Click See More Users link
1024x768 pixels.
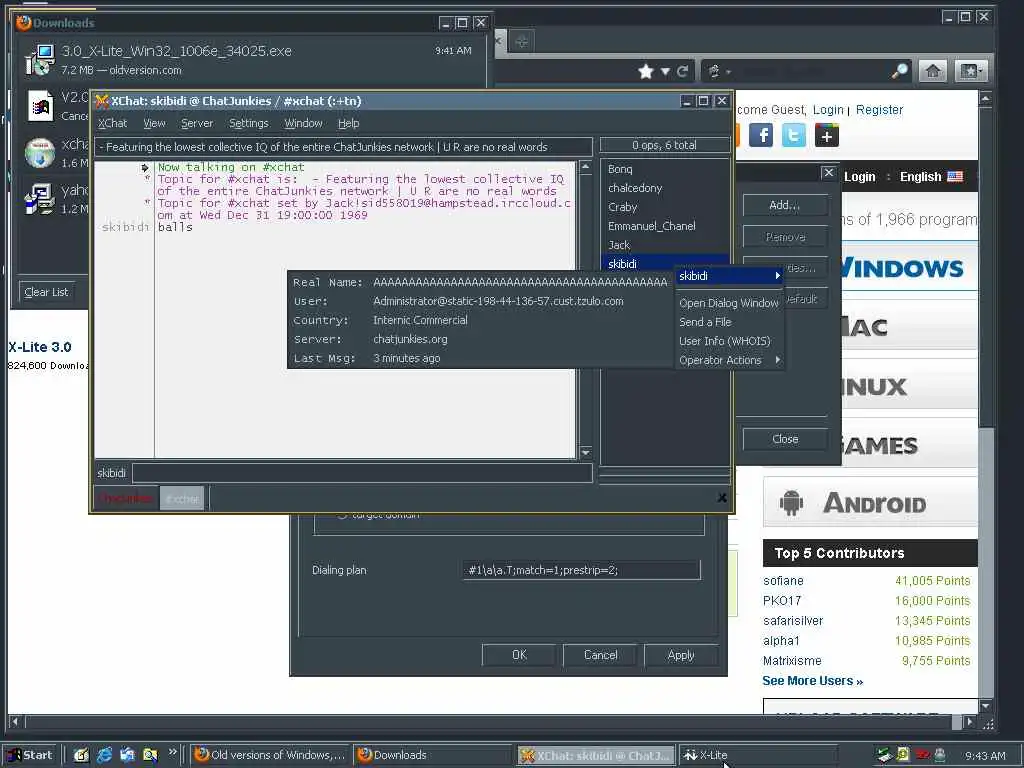(x=812, y=680)
